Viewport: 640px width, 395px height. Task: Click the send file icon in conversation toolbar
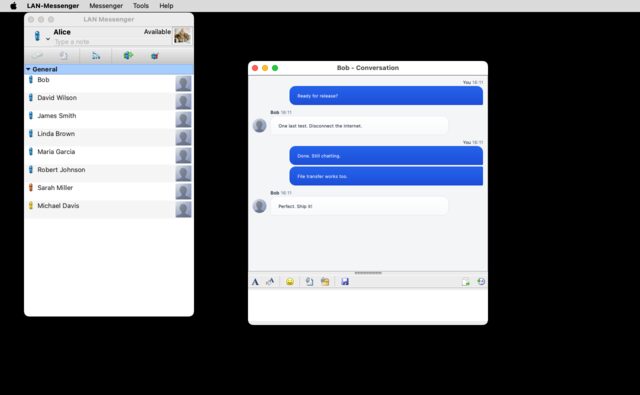pyautogui.click(x=309, y=282)
